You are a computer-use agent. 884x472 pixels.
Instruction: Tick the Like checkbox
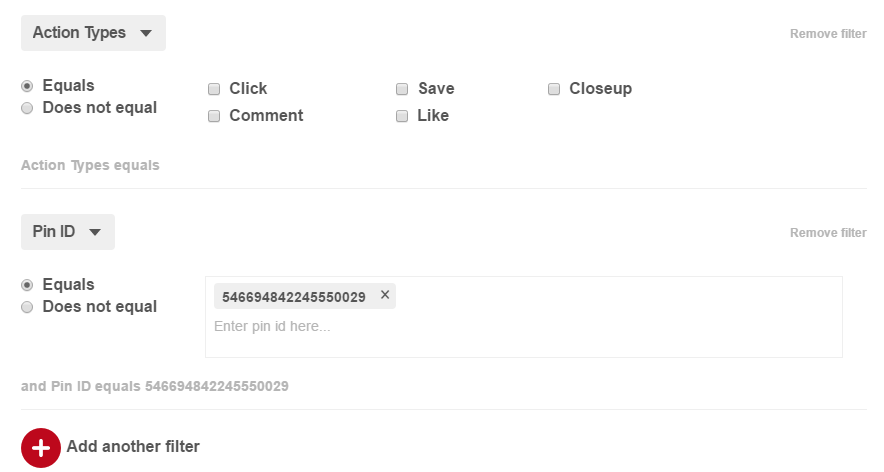[402, 116]
